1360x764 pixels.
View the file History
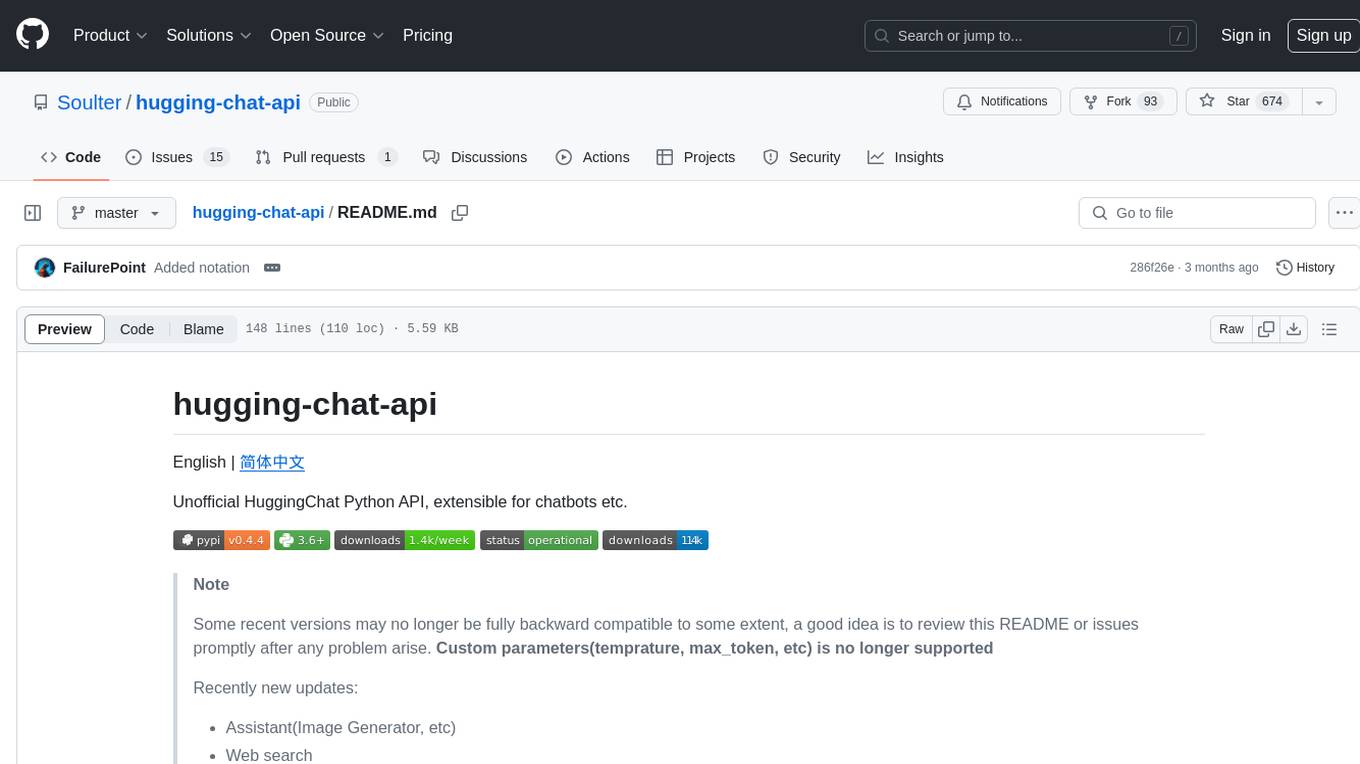[x=1305, y=268]
